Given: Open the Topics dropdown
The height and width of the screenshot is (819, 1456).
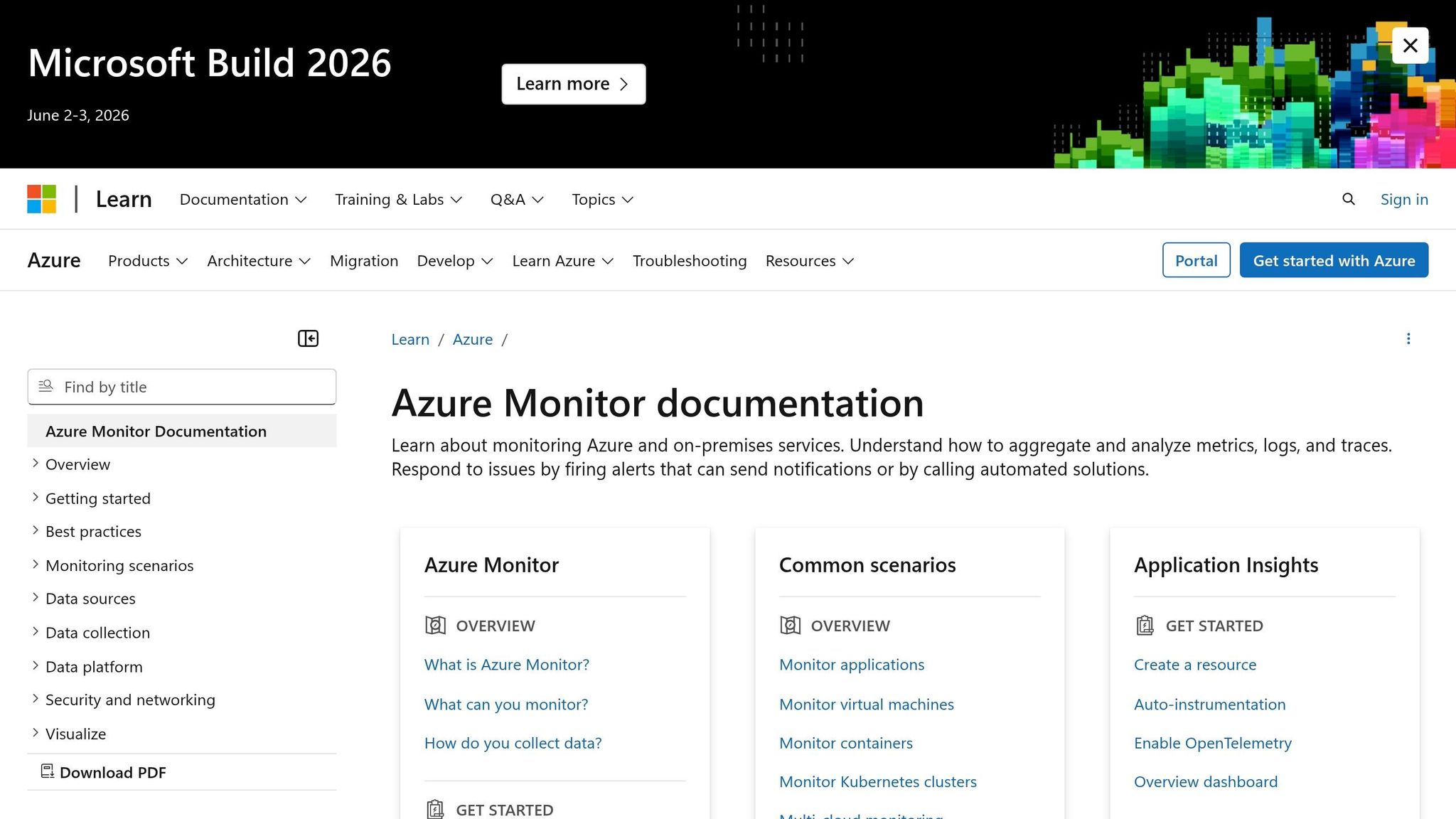Looking at the screenshot, I should tap(601, 200).
